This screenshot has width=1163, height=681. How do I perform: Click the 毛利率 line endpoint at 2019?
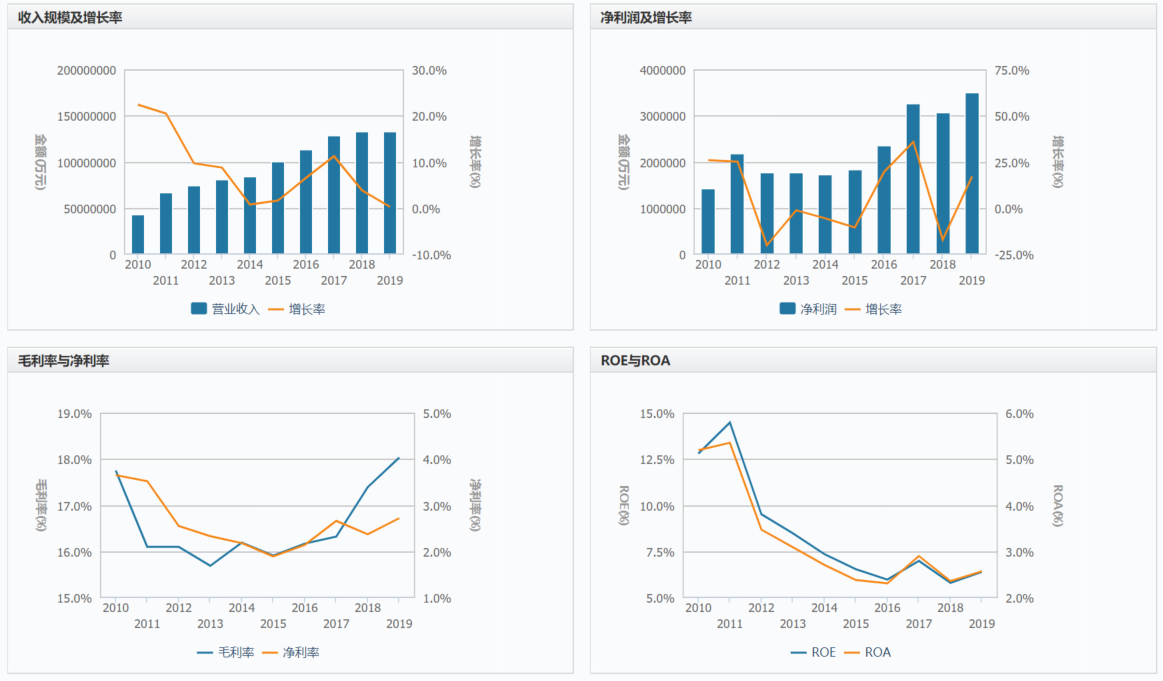coord(399,458)
